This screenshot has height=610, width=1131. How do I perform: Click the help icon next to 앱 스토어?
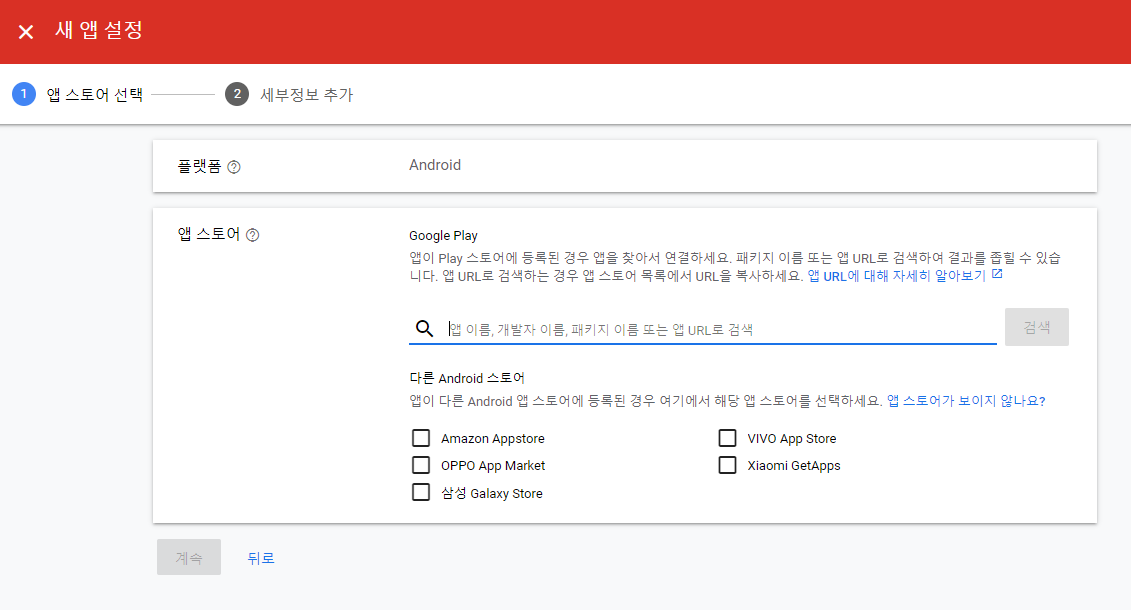pos(252,235)
